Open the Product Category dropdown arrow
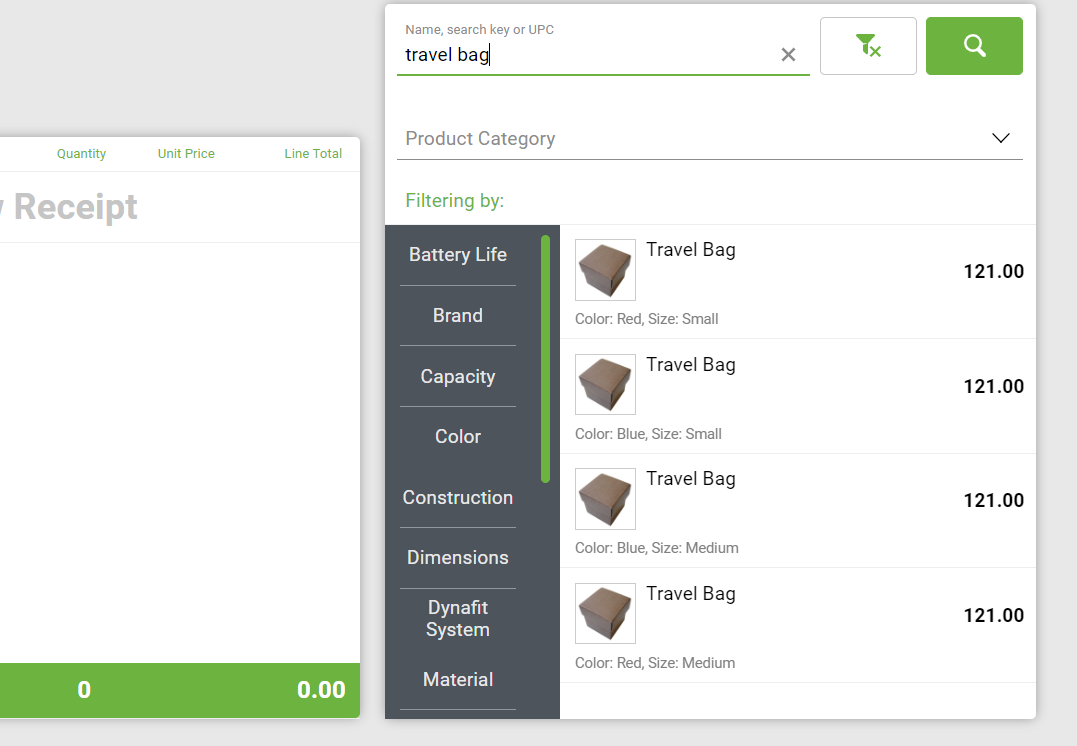Viewport: 1077px width, 746px height. pyautogui.click(x=1000, y=138)
